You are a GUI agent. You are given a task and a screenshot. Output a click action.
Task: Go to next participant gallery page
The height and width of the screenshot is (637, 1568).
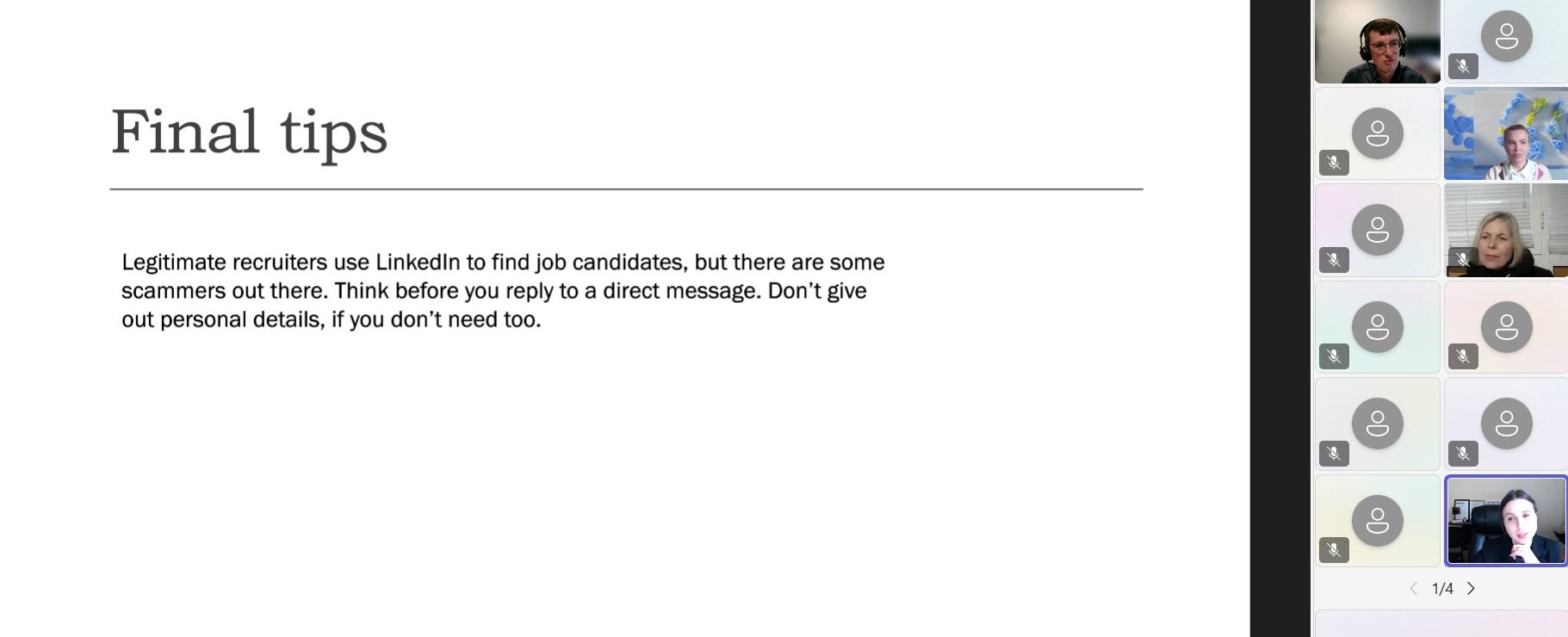click(1472, 589)
